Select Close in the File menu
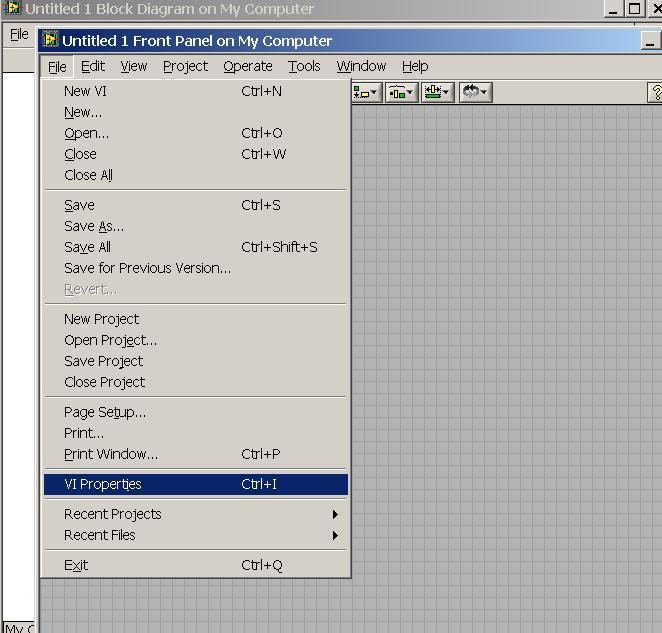The image size is (662, 633). coord(196,154)
